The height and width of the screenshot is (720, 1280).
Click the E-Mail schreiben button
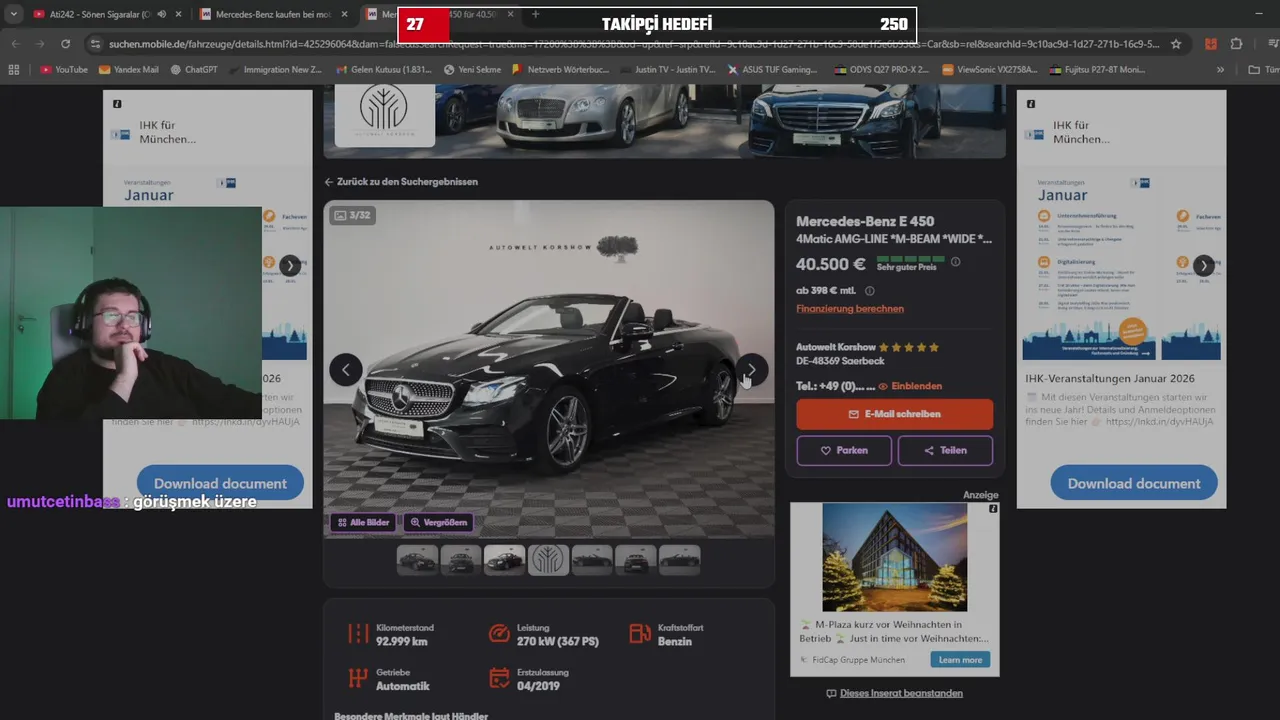895,414
